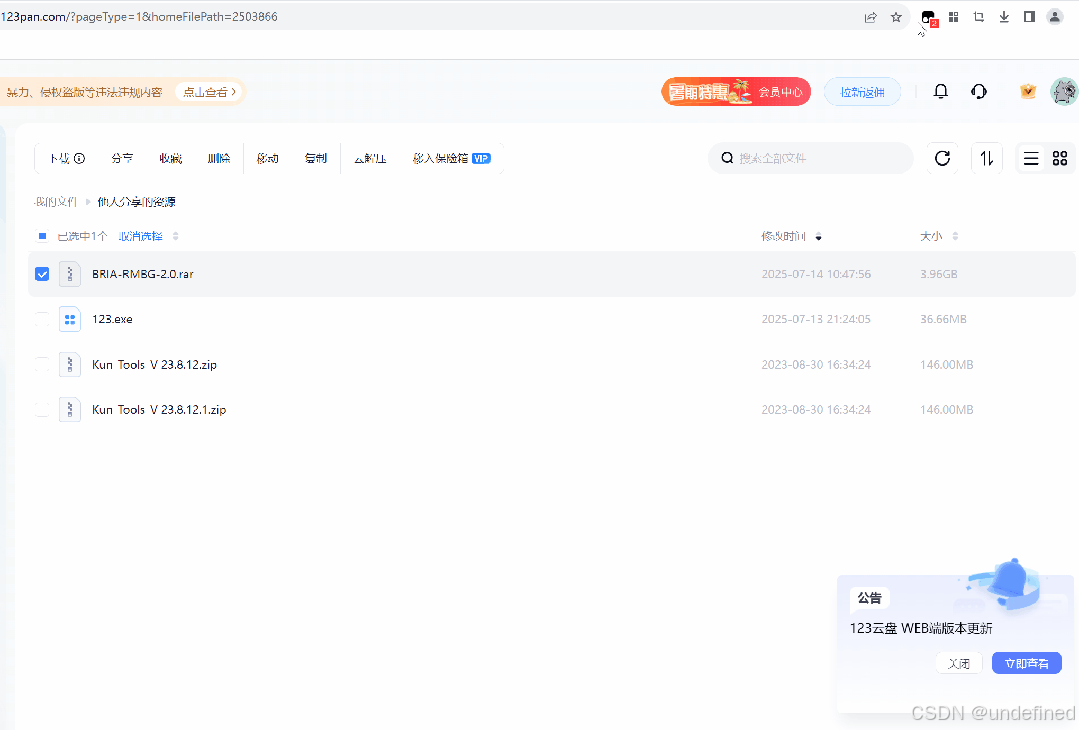Click the info icon beside 下载
This screenshot has height=730, width=1079.
[x=79, y=158]
